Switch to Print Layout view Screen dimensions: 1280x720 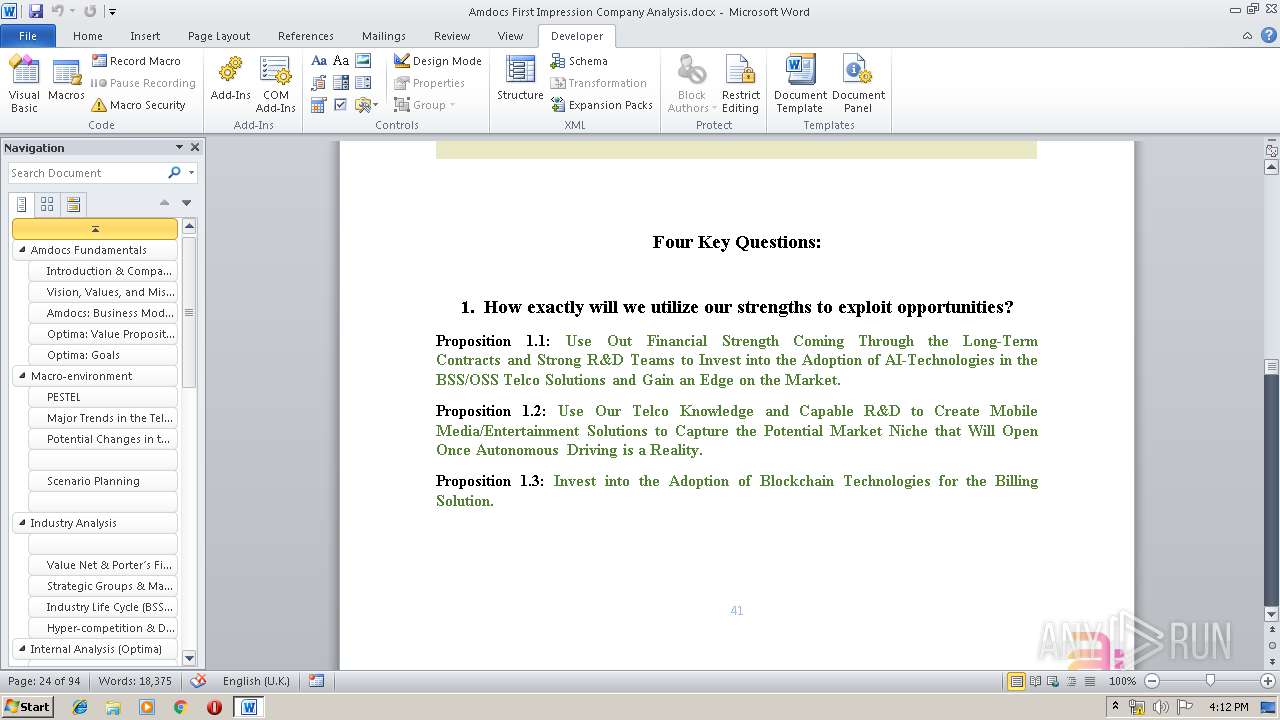coord(1016,681)
